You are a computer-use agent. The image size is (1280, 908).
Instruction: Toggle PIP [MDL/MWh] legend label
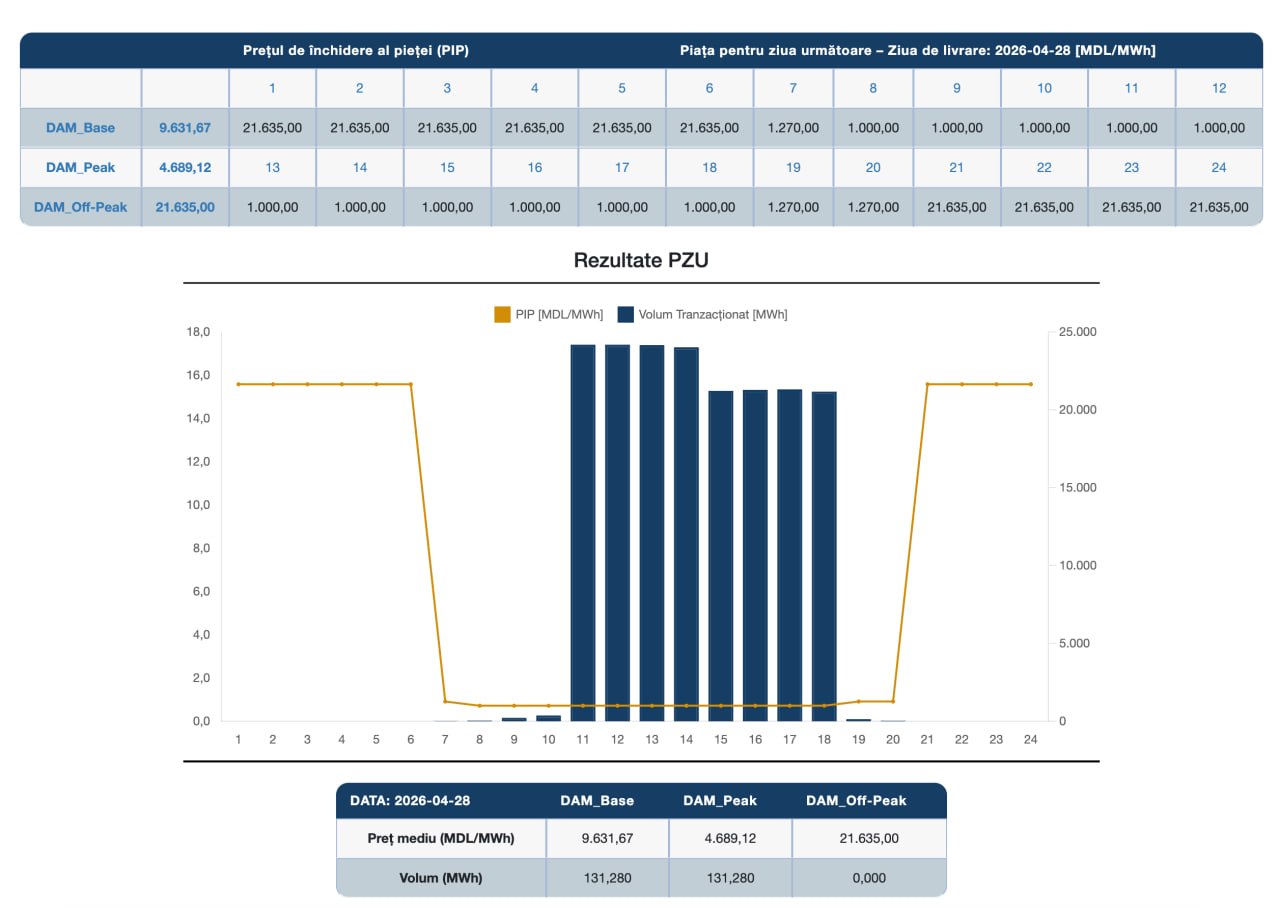(x=559, y=314)
